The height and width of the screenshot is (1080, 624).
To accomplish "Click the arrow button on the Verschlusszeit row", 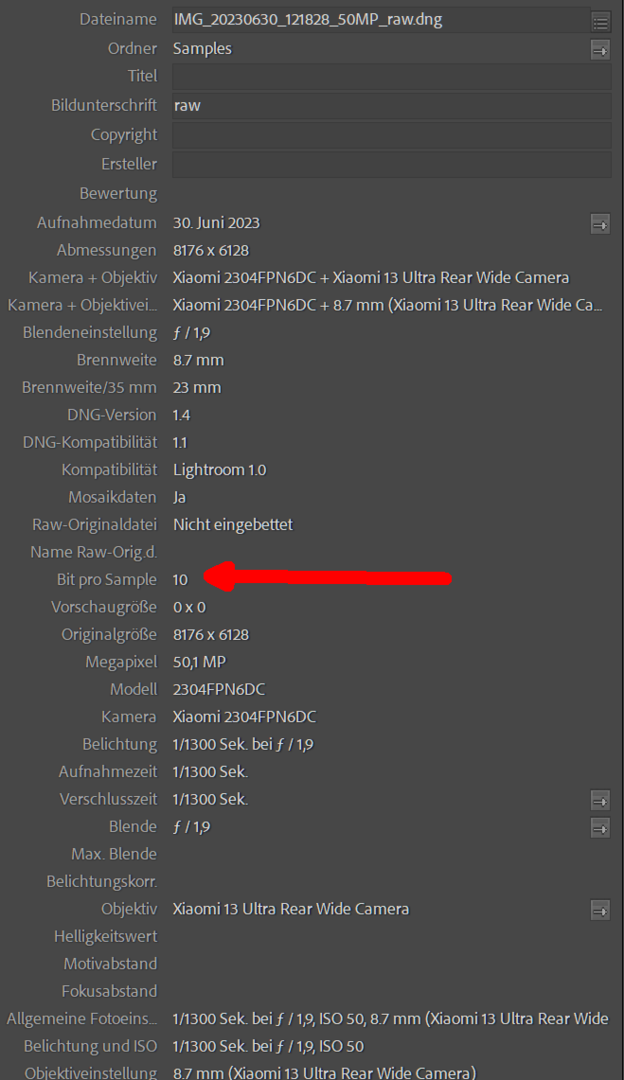I will tap(600, 800).
